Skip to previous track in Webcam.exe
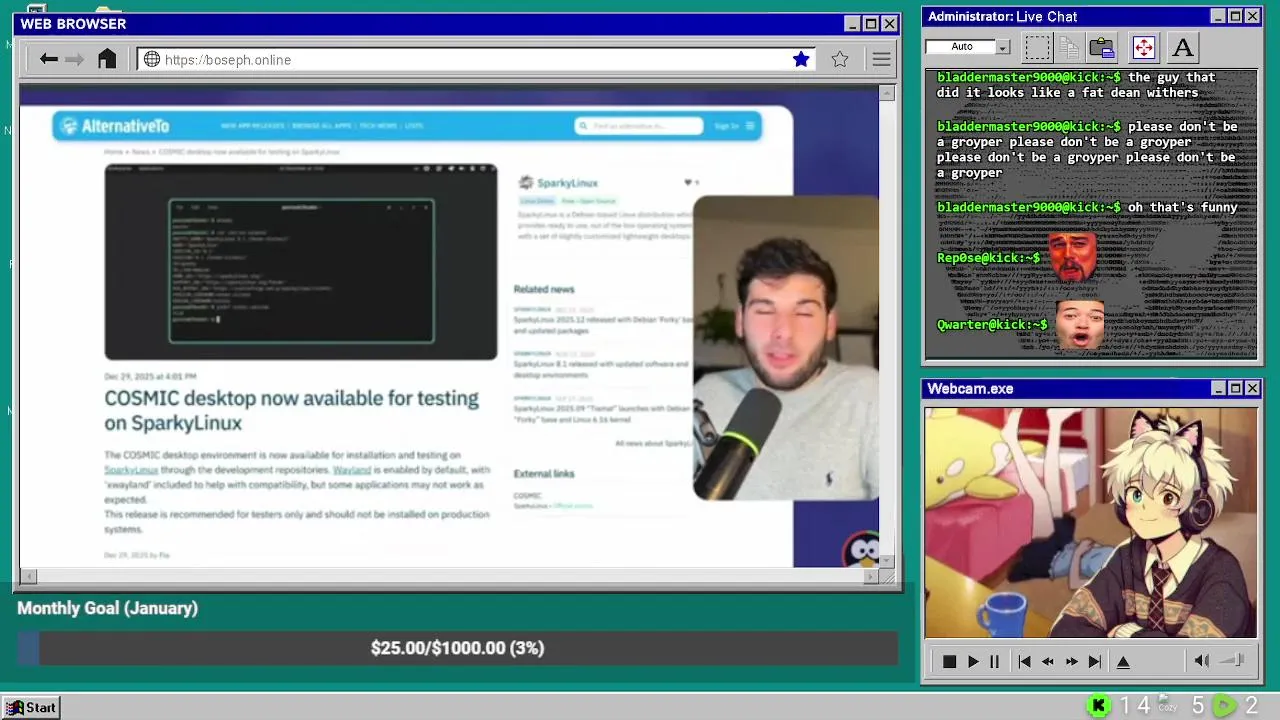 [1024, 661]
